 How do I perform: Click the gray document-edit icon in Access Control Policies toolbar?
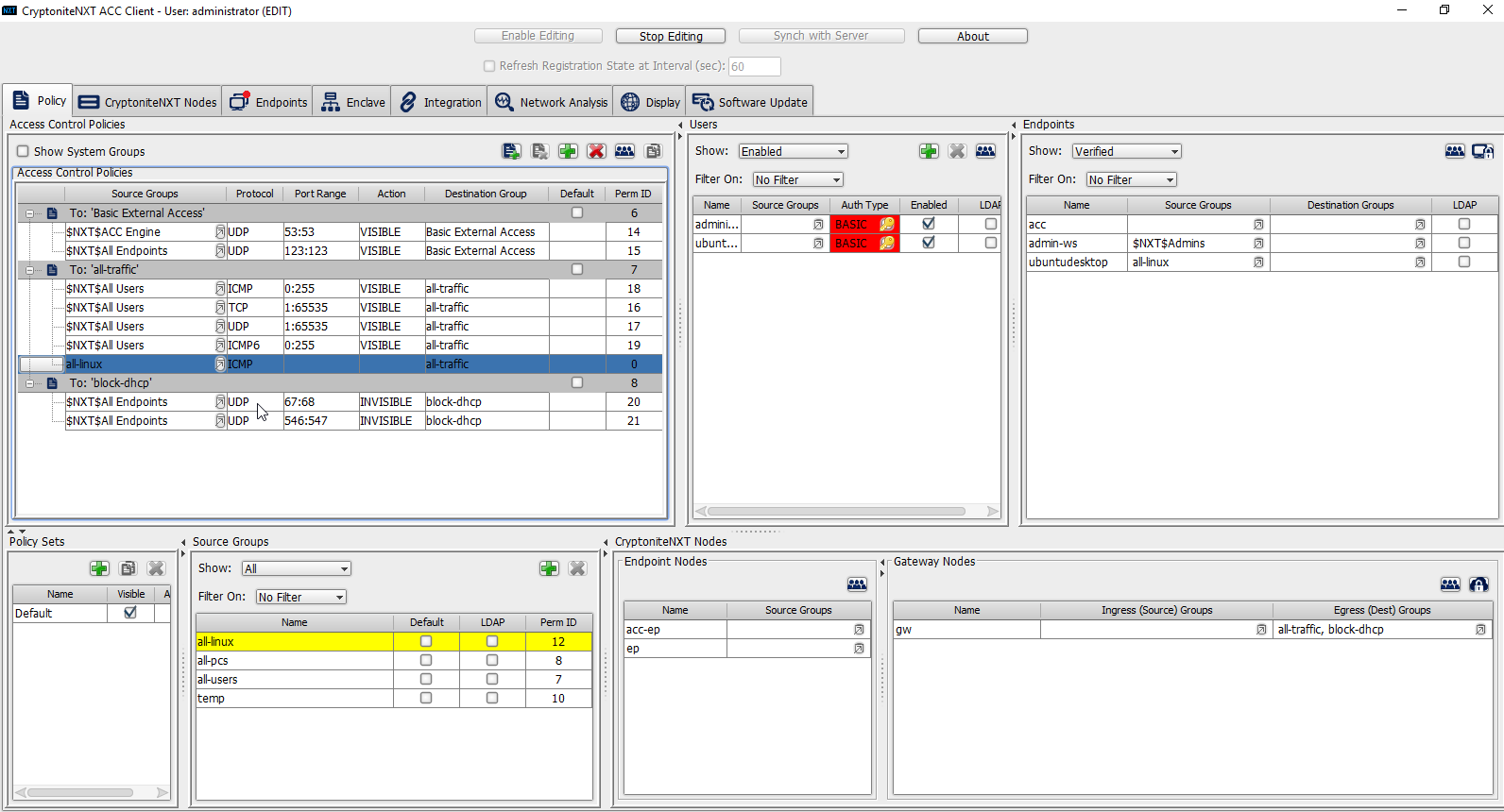(539, 151)
